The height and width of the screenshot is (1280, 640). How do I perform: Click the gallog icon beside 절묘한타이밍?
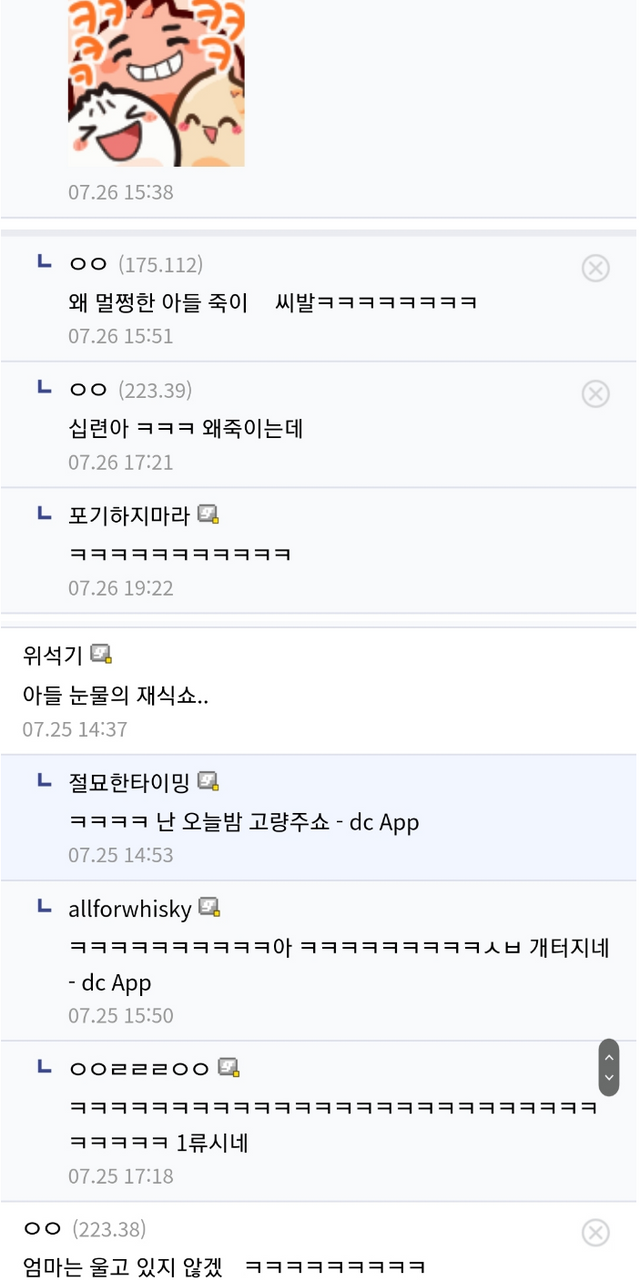click(x=208, y=781)
